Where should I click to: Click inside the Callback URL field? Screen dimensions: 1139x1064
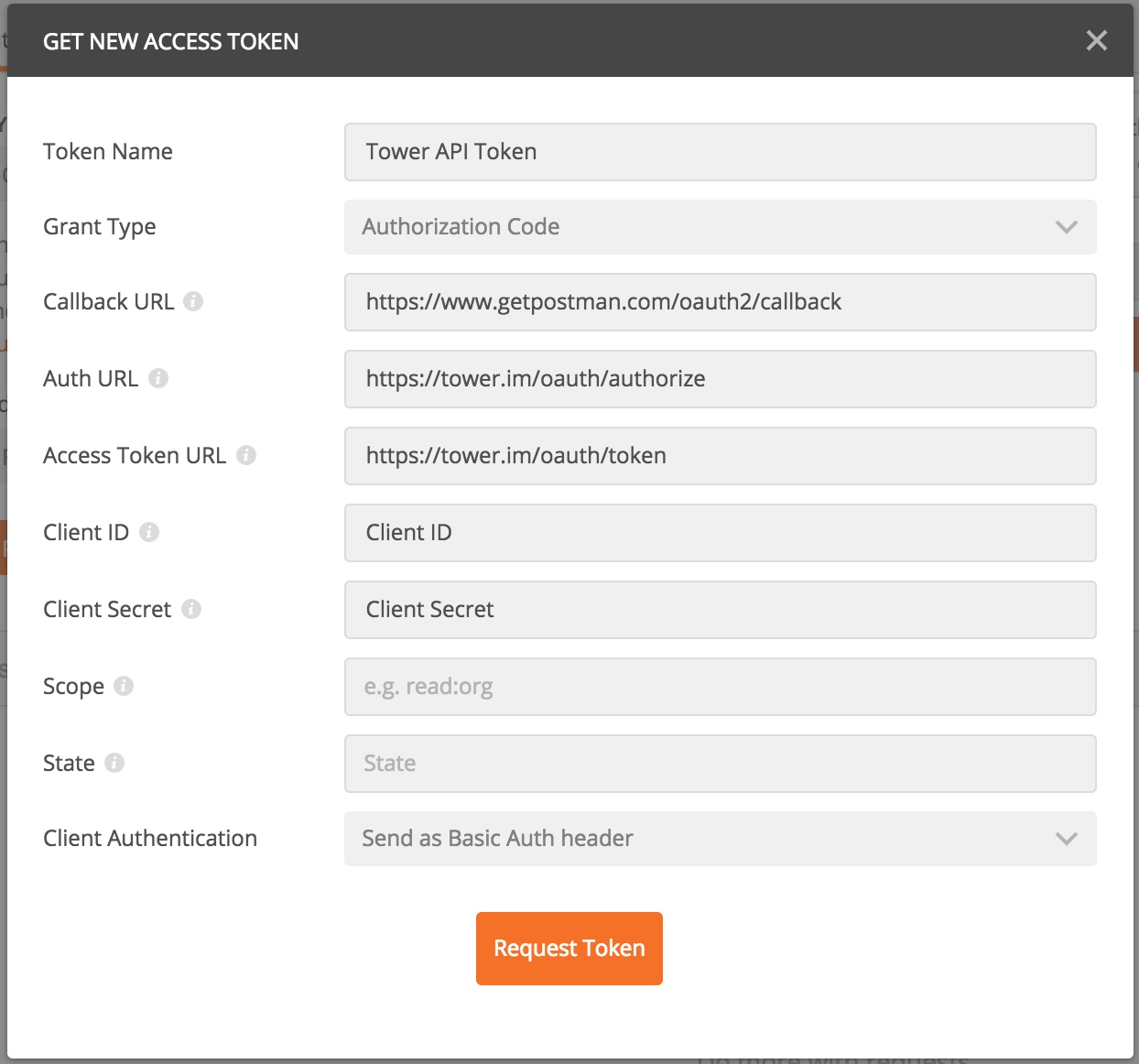click(720, 302)
